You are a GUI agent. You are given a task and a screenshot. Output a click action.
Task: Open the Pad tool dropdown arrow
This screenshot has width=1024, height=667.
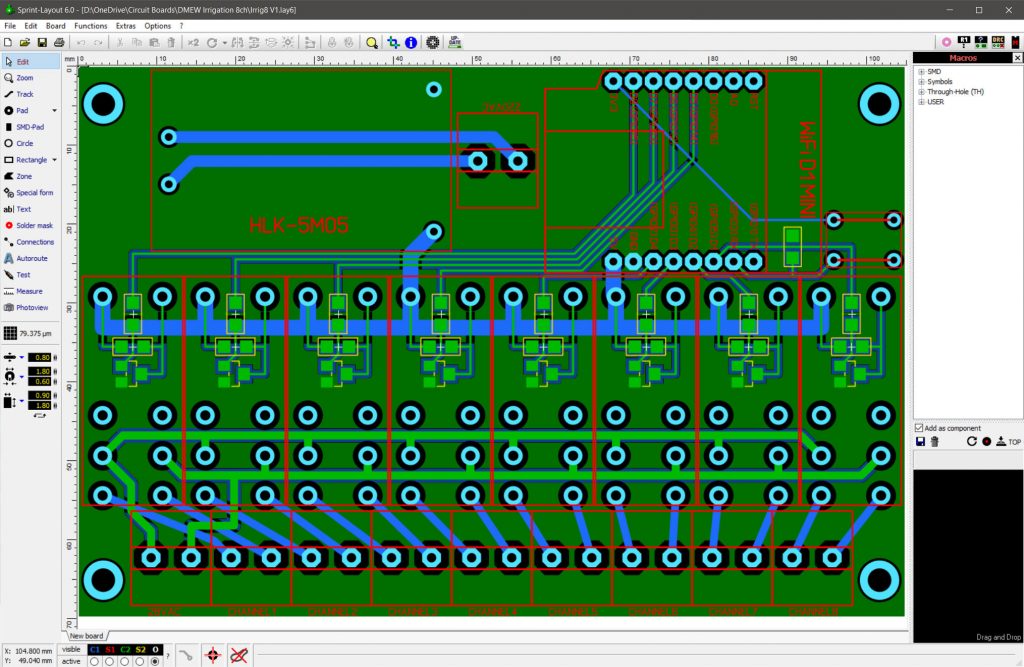click(x=54, y=110)
